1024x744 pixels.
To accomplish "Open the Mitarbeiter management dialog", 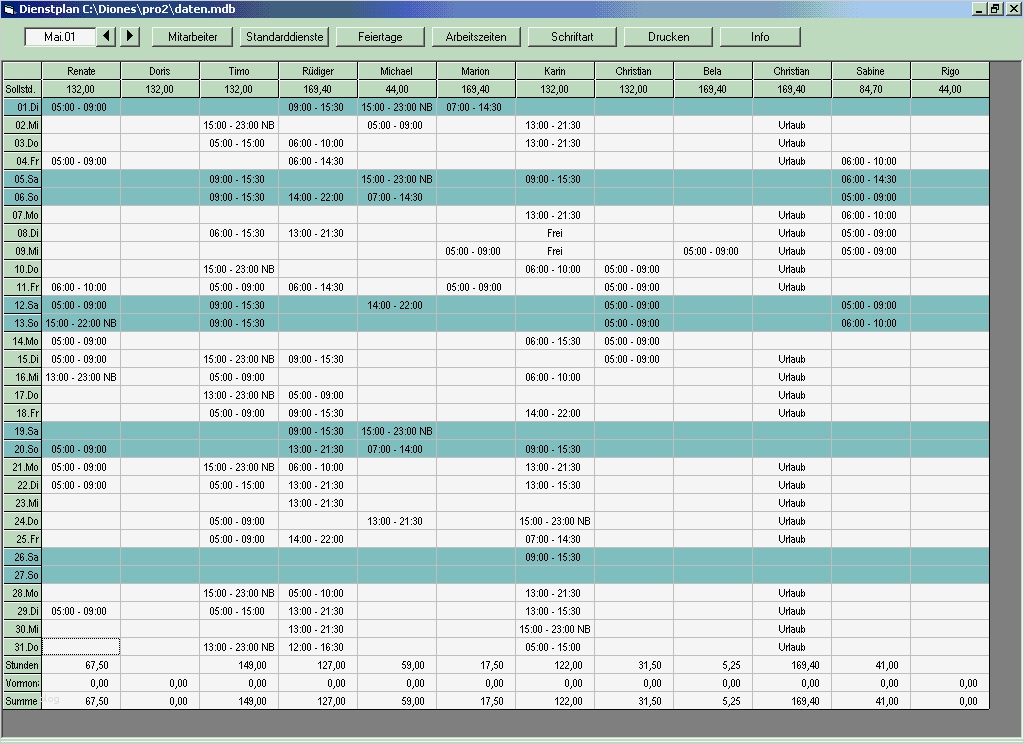I will click(192, 36).
